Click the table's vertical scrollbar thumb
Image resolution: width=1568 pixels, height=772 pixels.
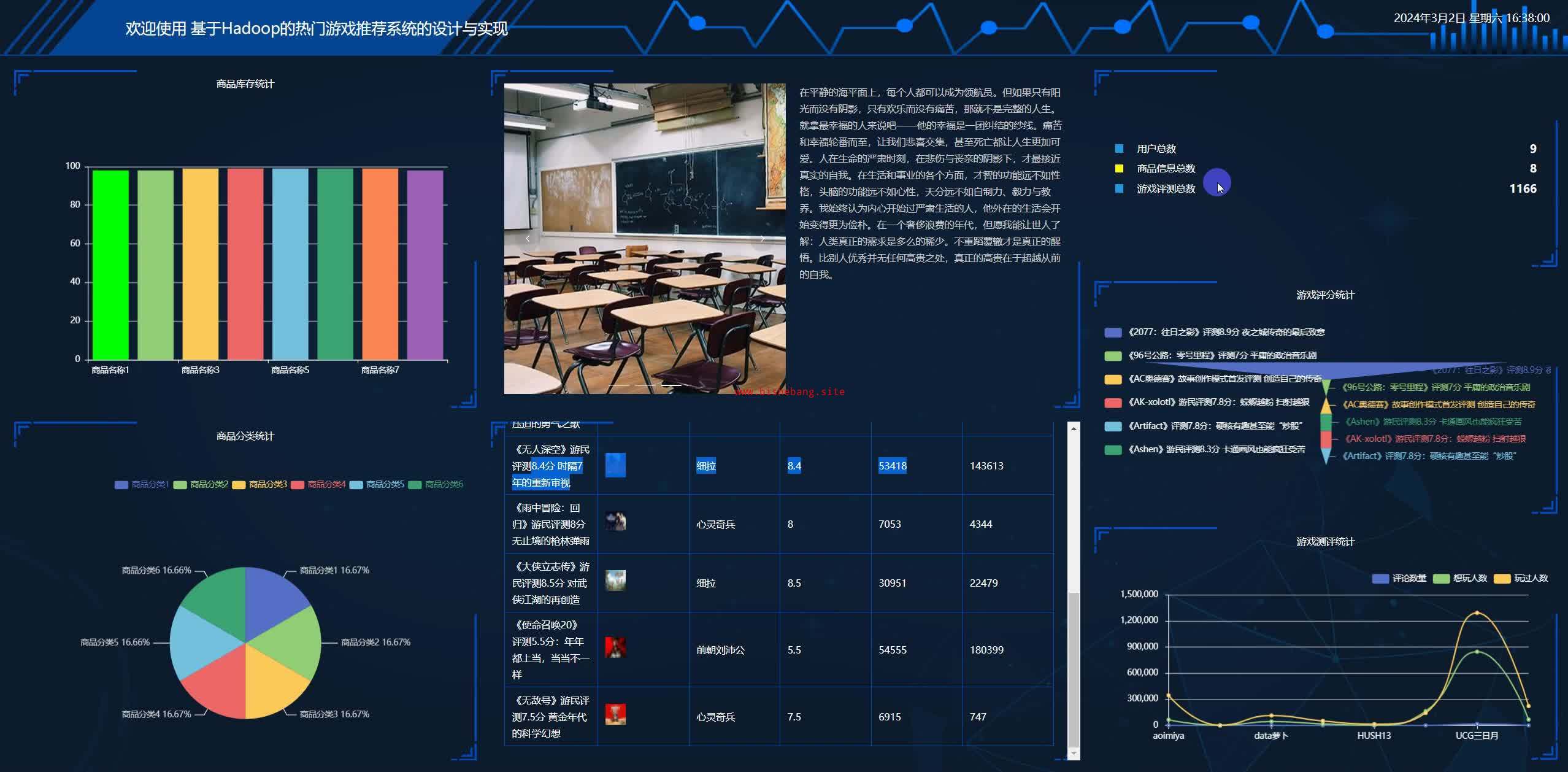(1074, 669)
